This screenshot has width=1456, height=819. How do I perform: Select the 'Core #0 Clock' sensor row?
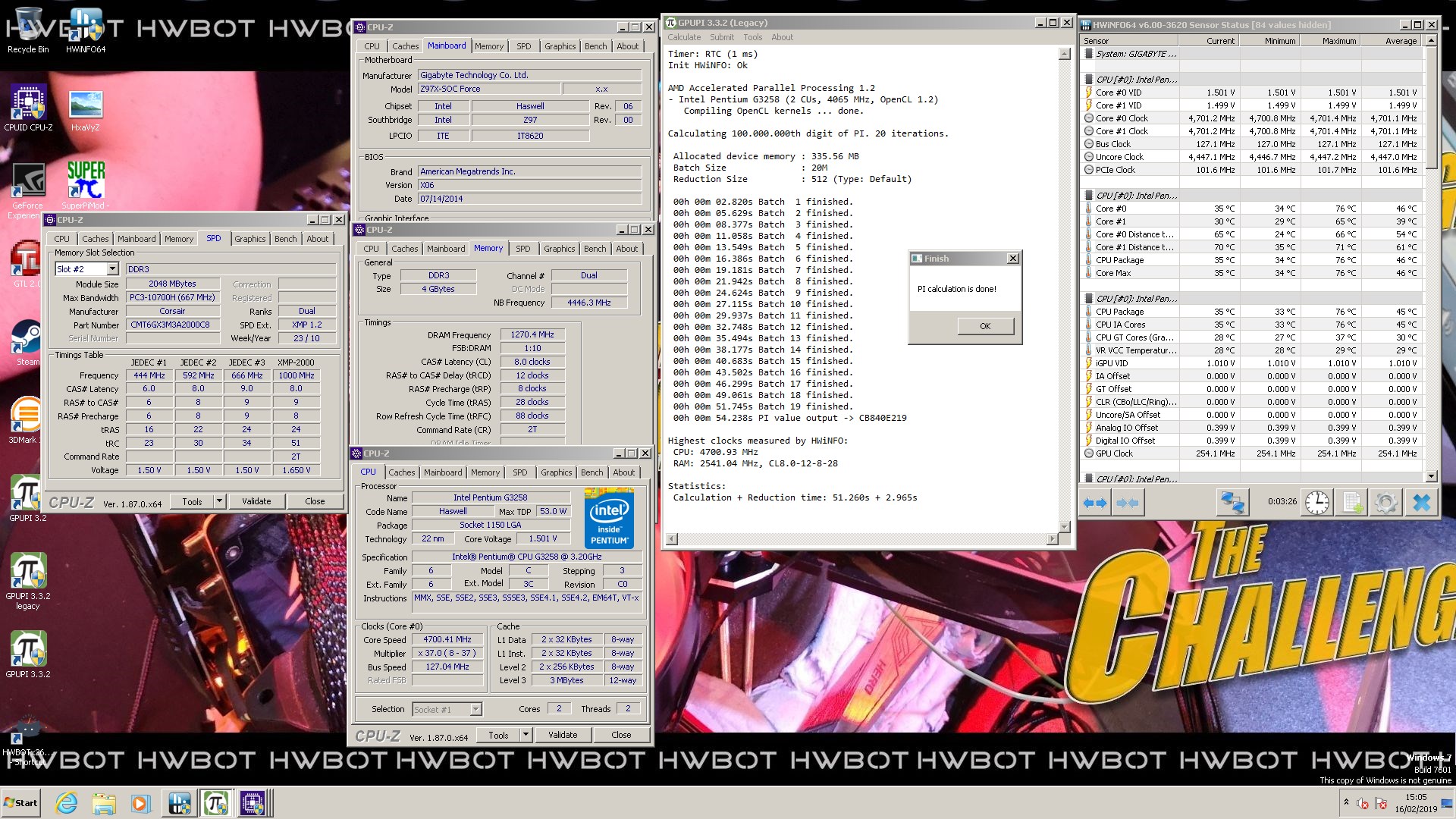[1251, 118]
